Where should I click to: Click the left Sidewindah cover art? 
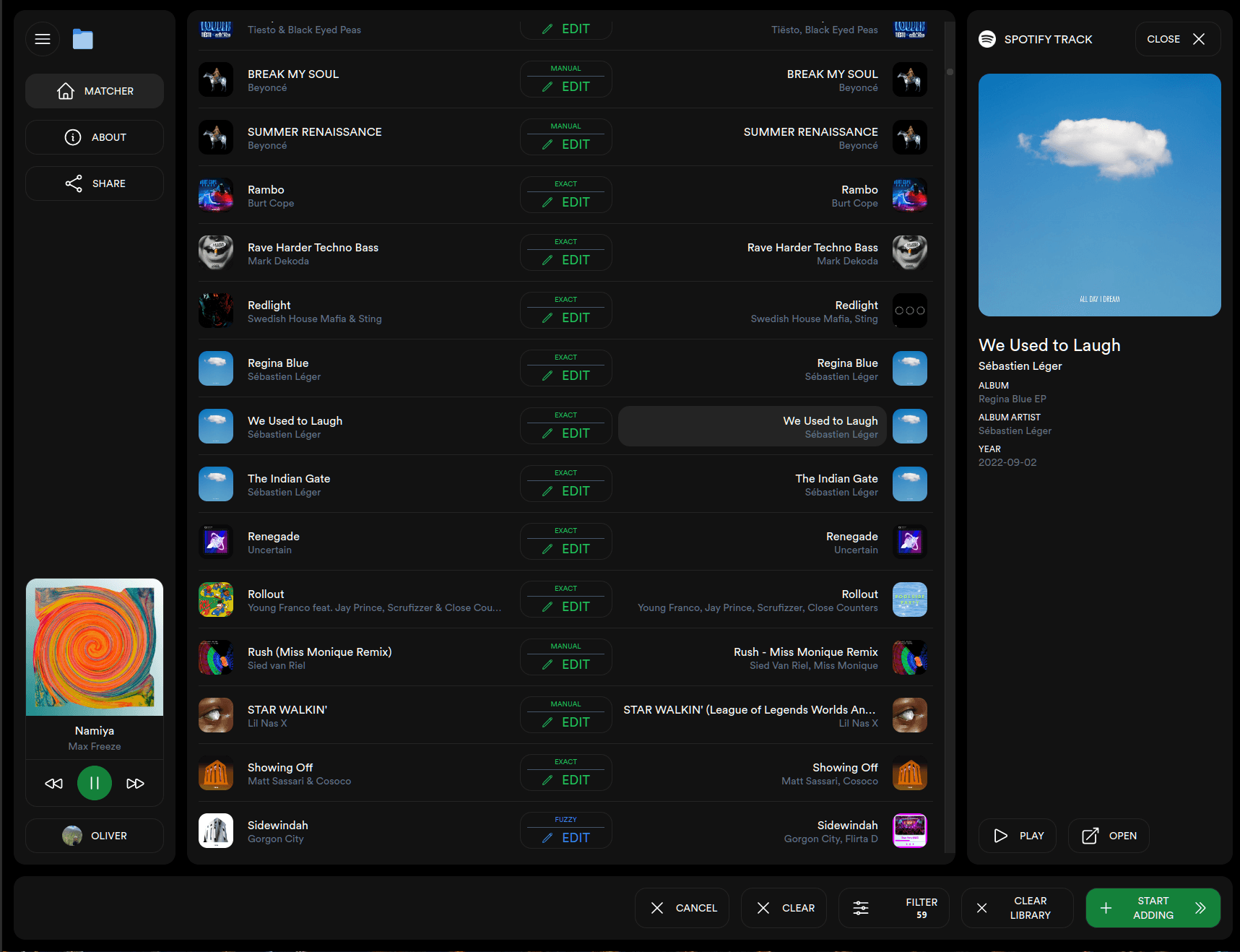pyautogui.click(x=216, y=831)
